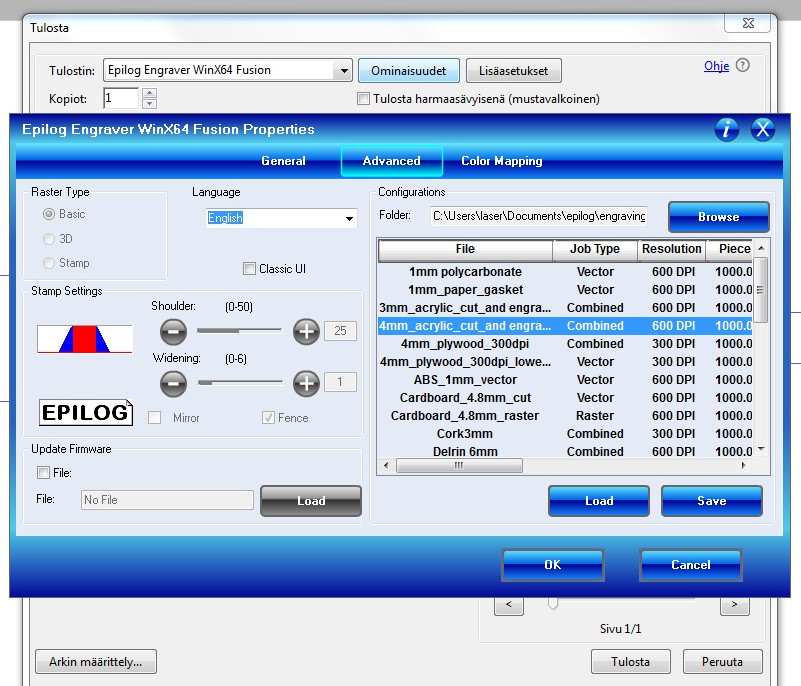This screenshot has width=801, height=686.
Task: Click the help question mark icon next to Ohje
Action: pyautogui.click(x=743, y=65)
